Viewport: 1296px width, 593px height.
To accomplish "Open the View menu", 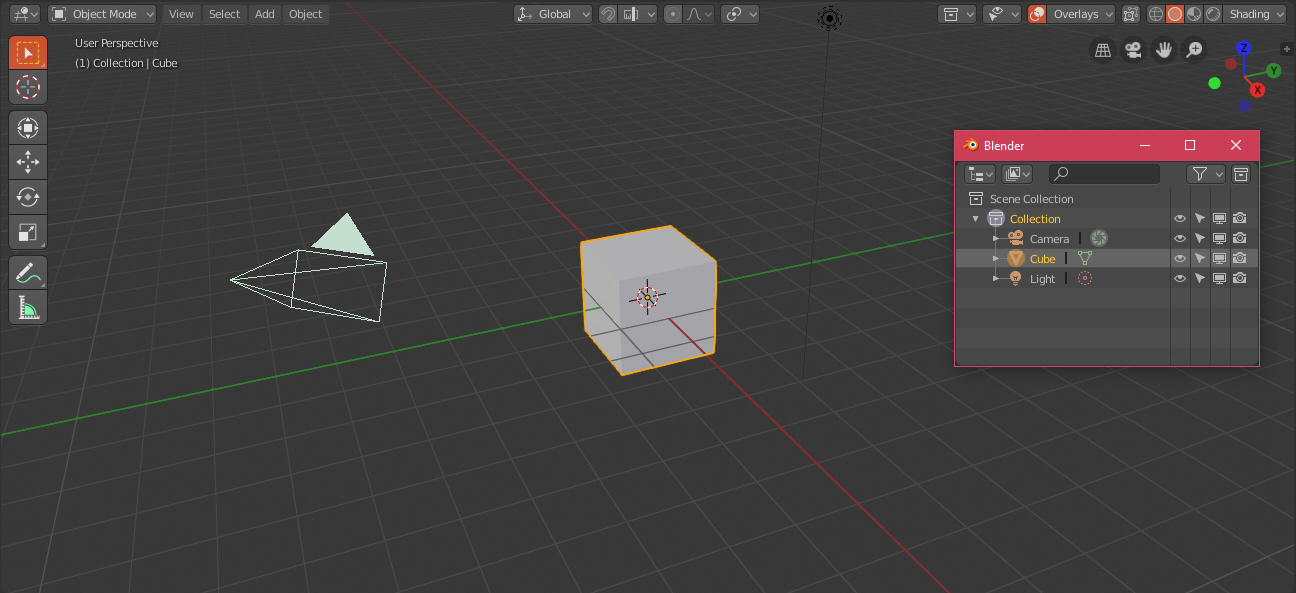I will tap(181, 14).
